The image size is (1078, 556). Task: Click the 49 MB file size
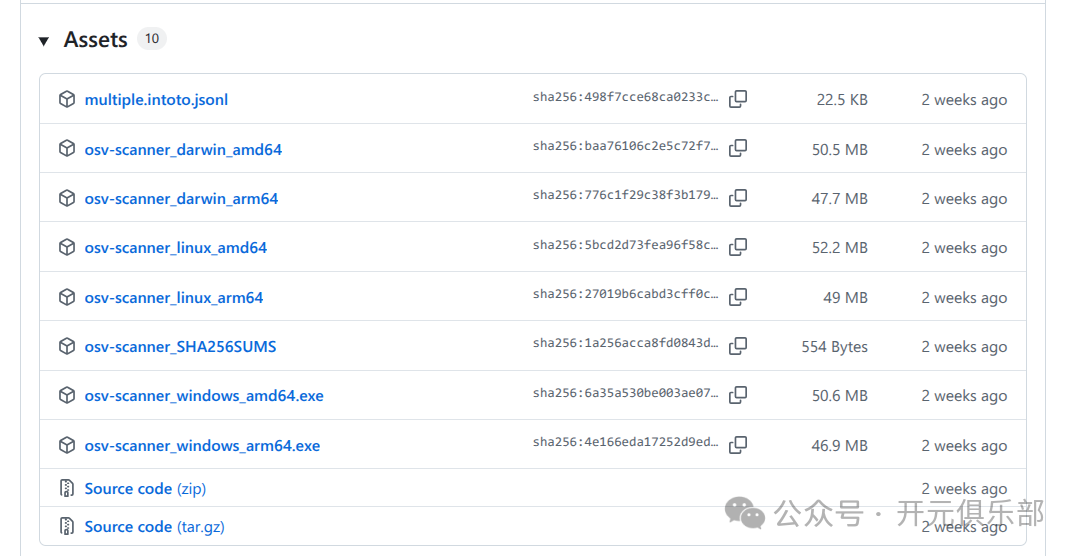point(846,298)
